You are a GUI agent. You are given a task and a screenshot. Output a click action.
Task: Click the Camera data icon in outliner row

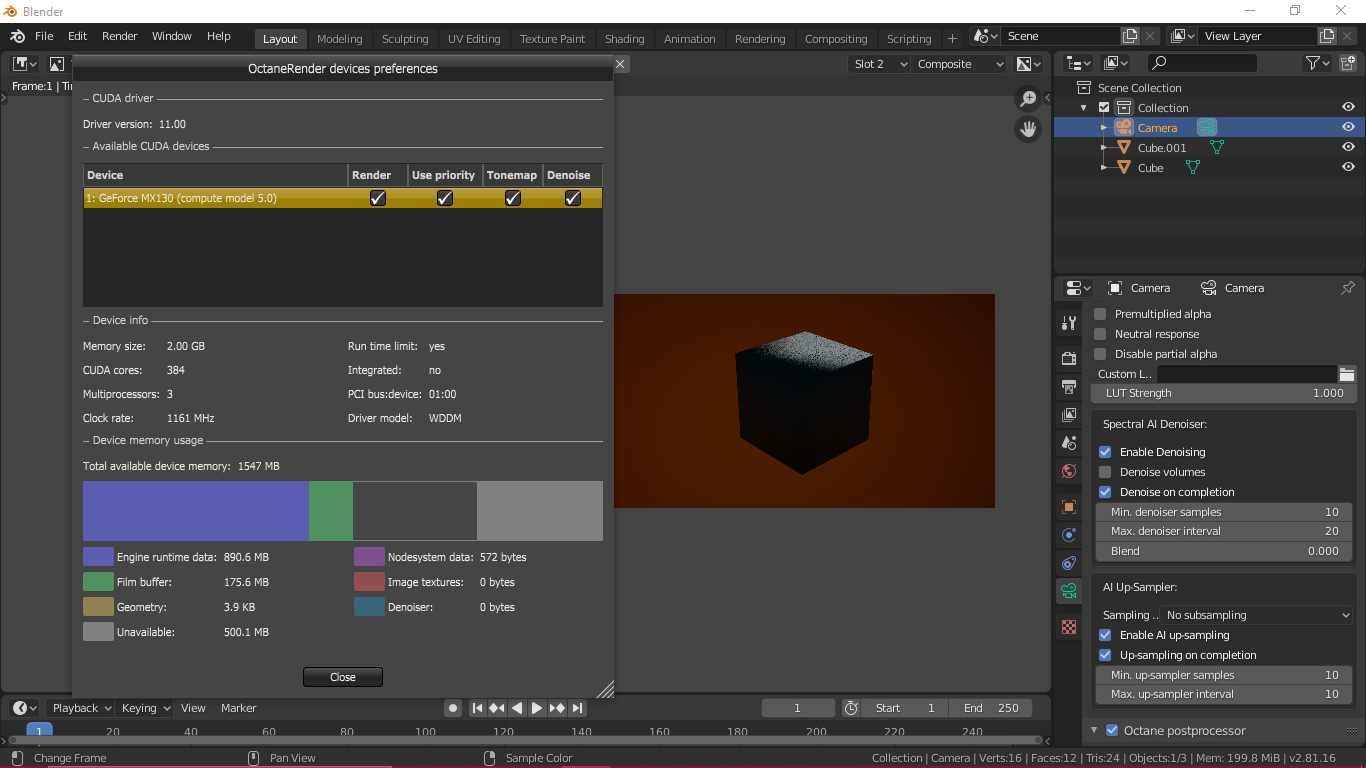1207,128
